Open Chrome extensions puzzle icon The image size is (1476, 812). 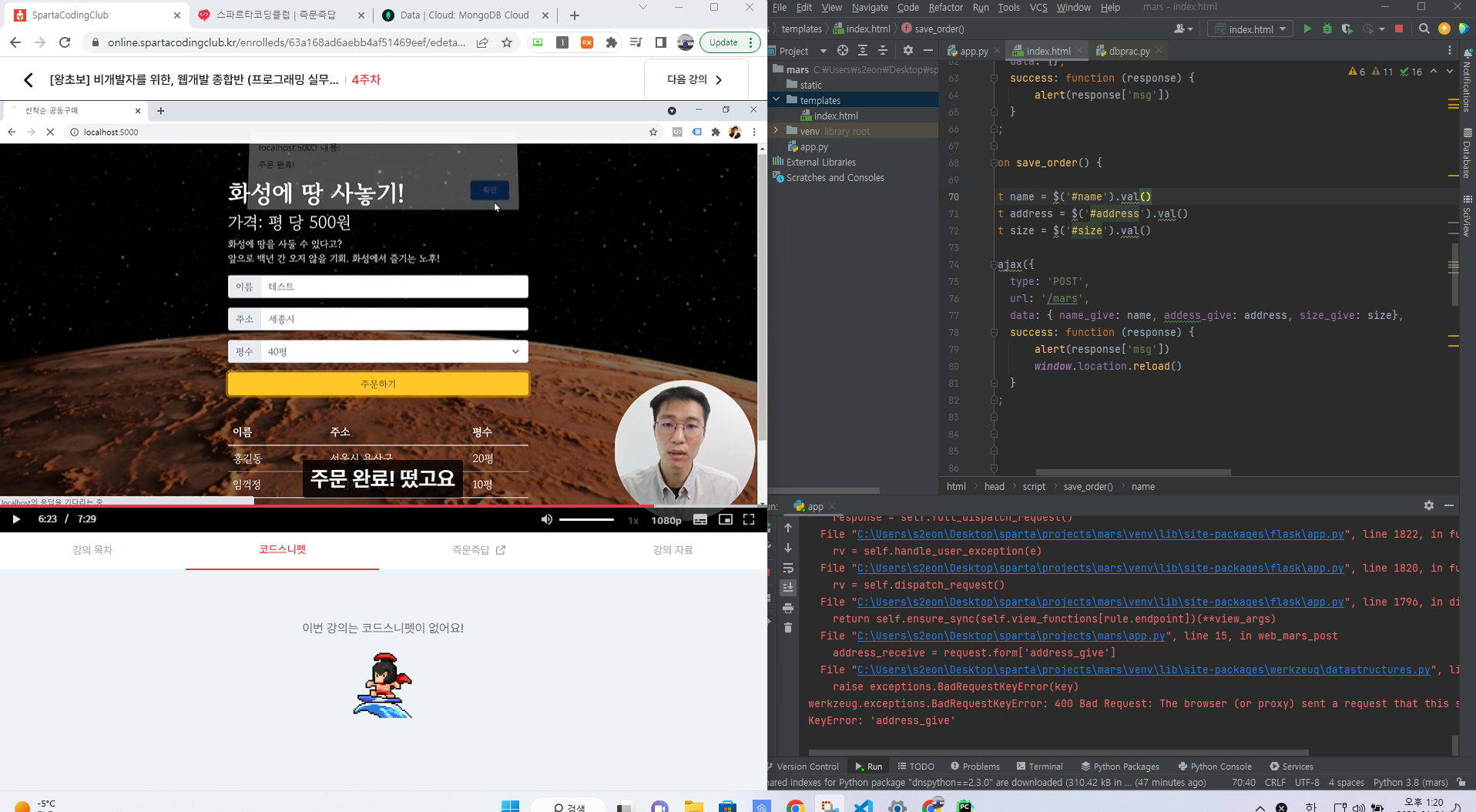click(612, 42)
